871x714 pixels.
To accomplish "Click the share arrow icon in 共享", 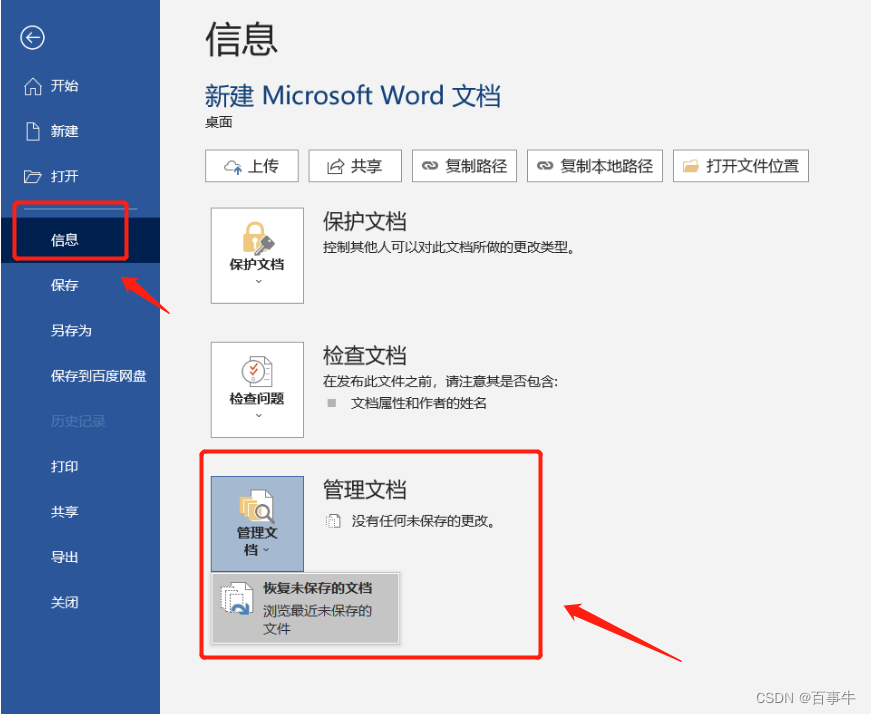I will pos(336,166).
